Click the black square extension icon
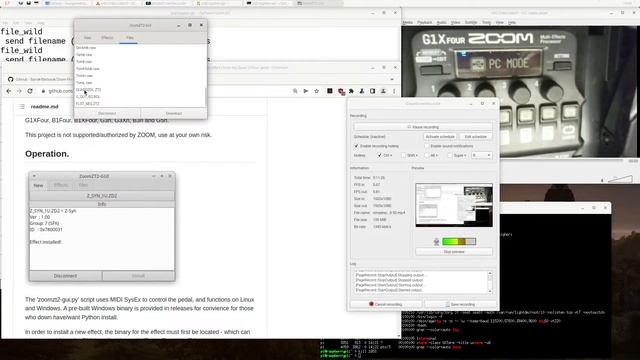This screenshot has height=360, width=640. 330,91
